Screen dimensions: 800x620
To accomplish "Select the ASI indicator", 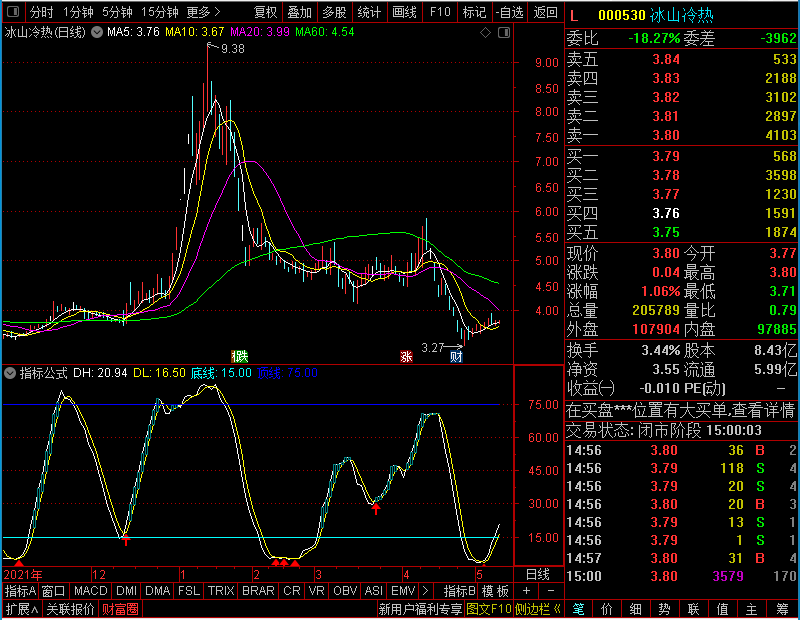I will click(x=373, y=591).
